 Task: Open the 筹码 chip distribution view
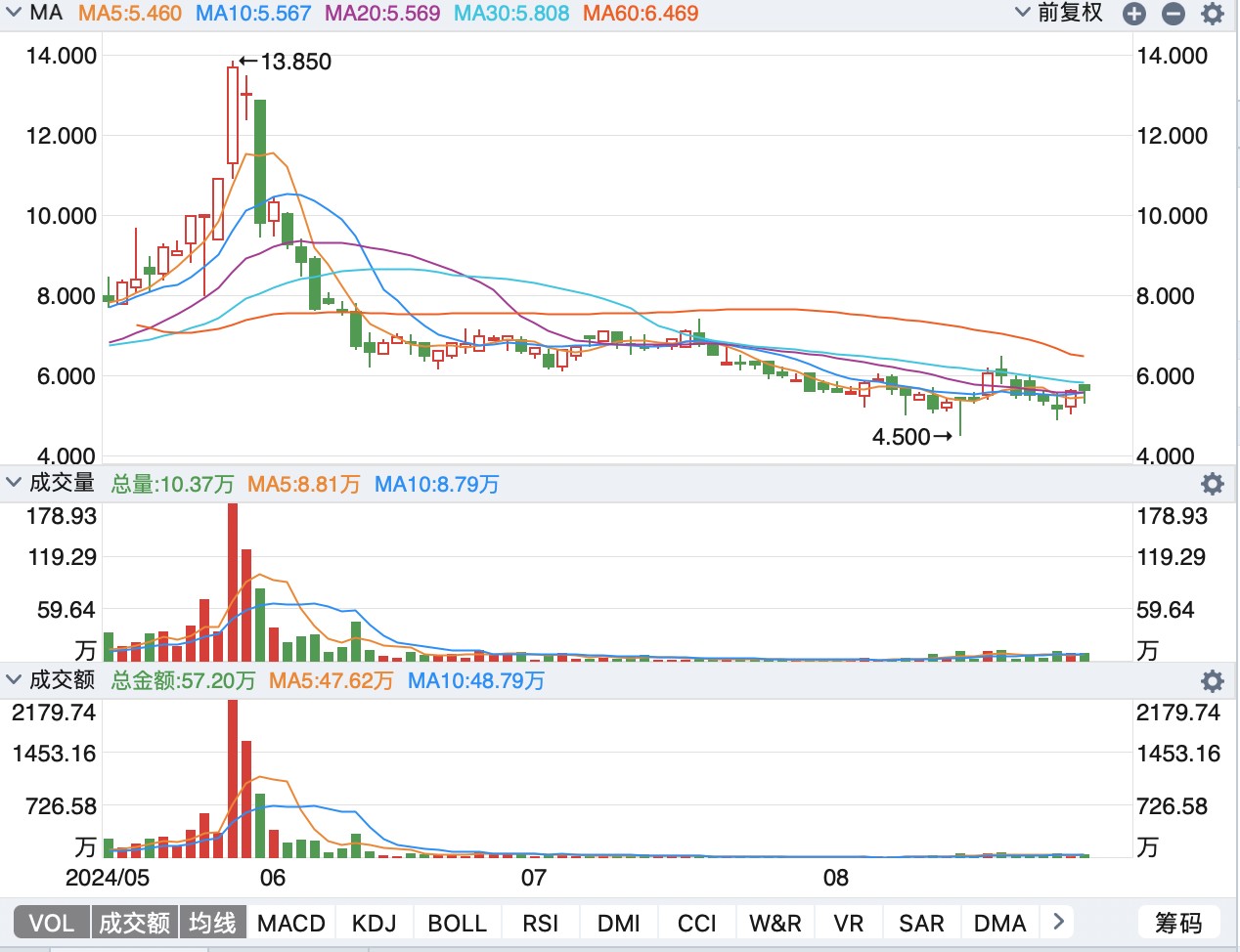1178,923
